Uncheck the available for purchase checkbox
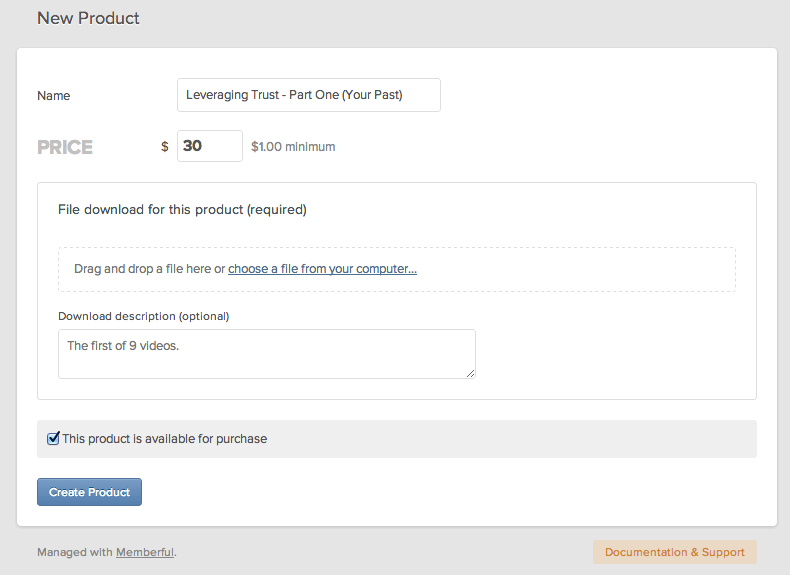The width and height of the screenshot is (790, 575). click(x=54, y=438)
